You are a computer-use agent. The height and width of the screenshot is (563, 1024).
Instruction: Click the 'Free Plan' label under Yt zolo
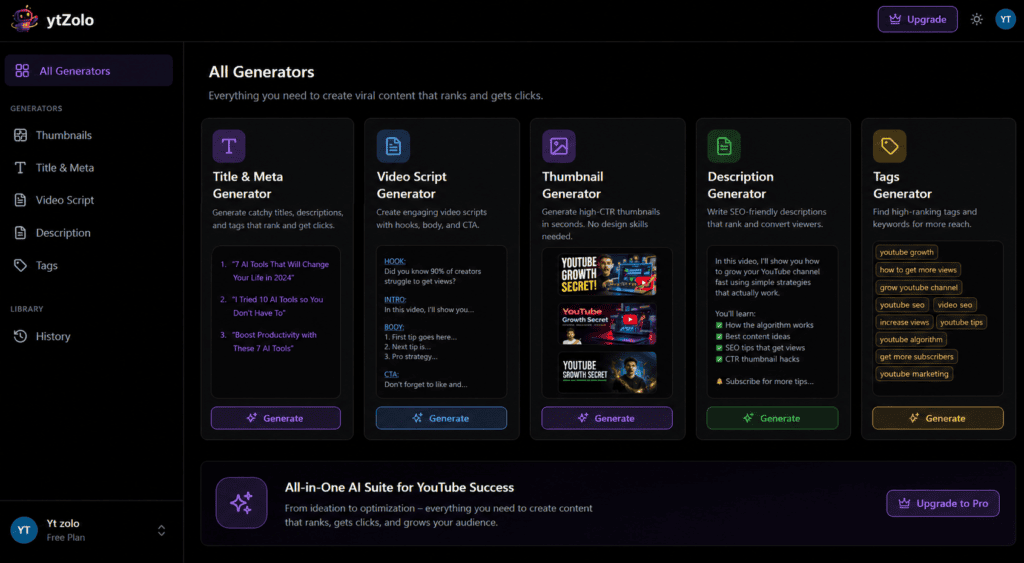click(65, 538)
